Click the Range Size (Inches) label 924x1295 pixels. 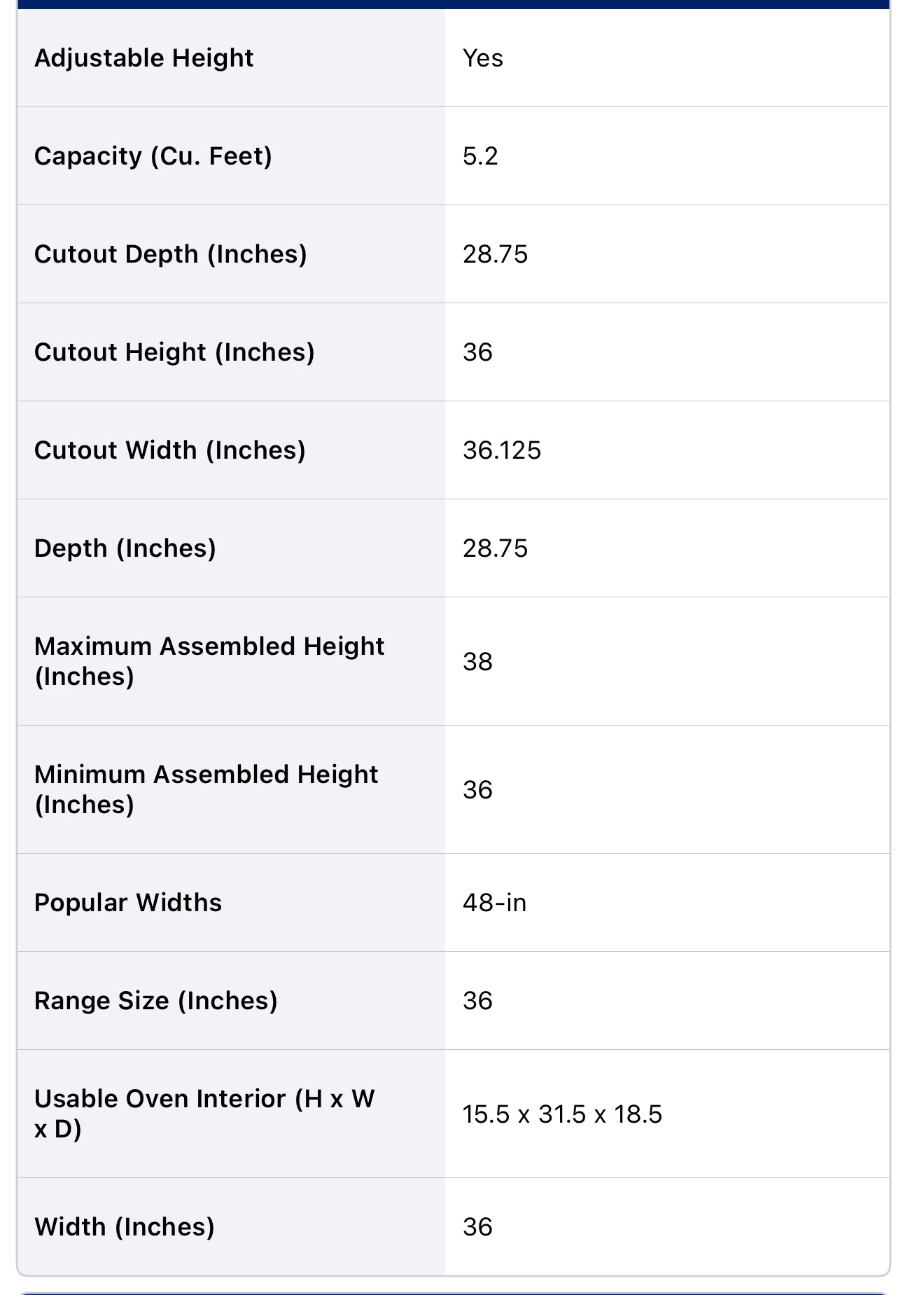click(155, 1001)
